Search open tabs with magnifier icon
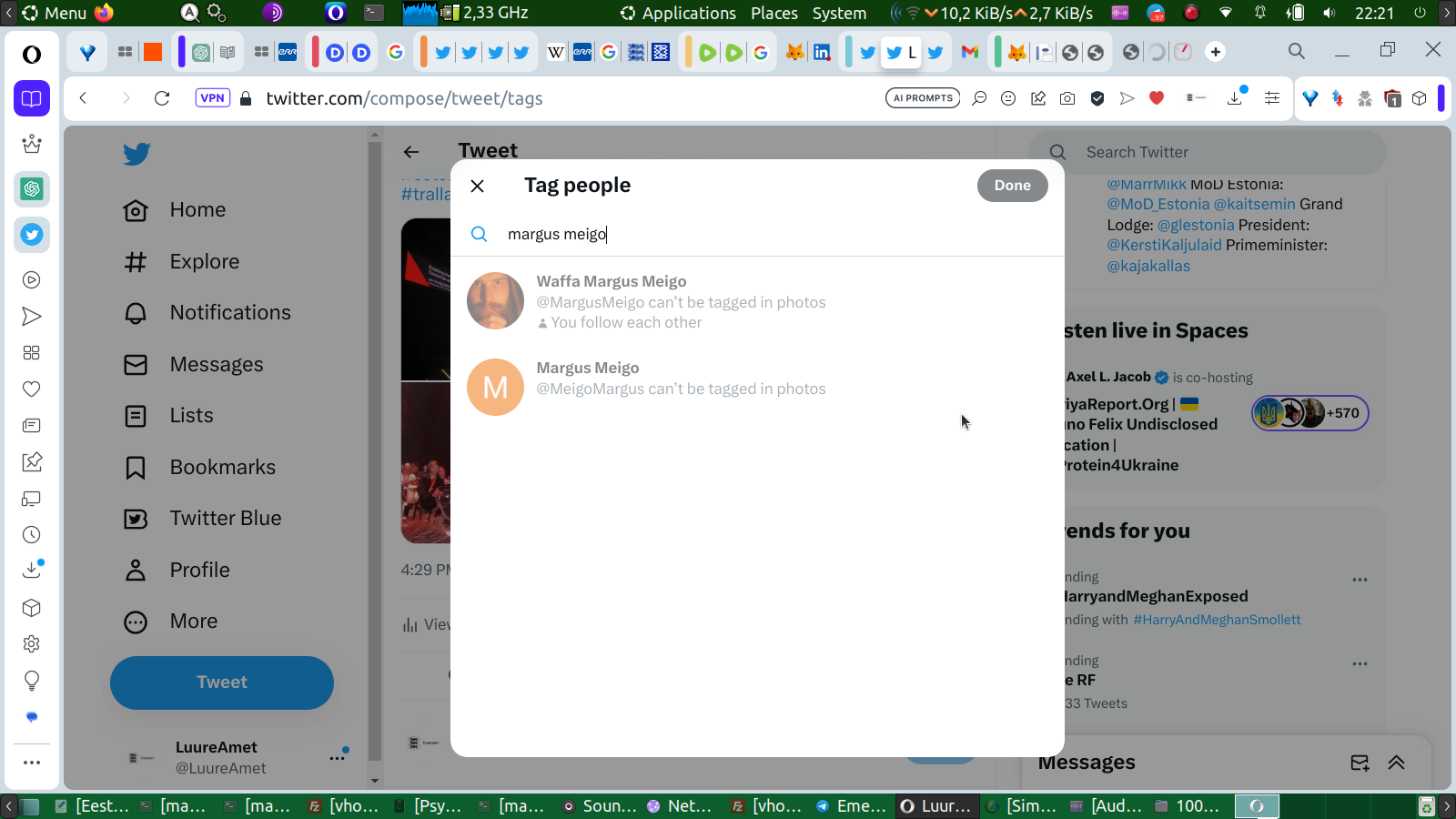1456x819 pixels. click(x=1297, y=51)
